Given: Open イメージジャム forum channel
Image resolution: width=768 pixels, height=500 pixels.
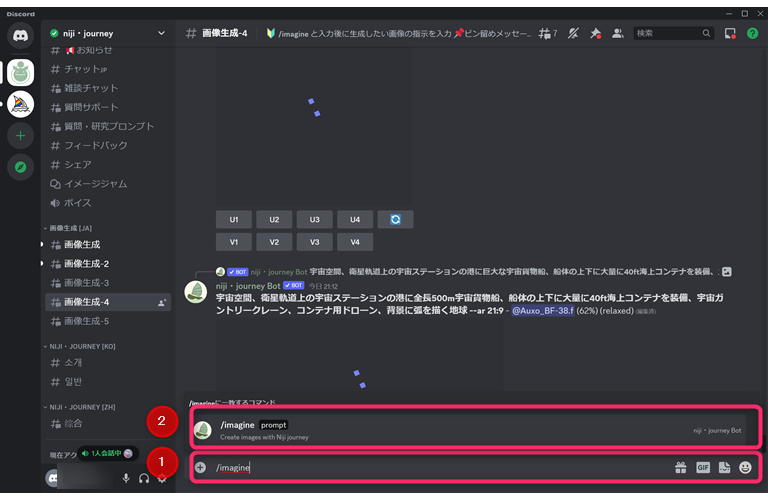Looking at the screenshot, I should click(x=108, y=184).
